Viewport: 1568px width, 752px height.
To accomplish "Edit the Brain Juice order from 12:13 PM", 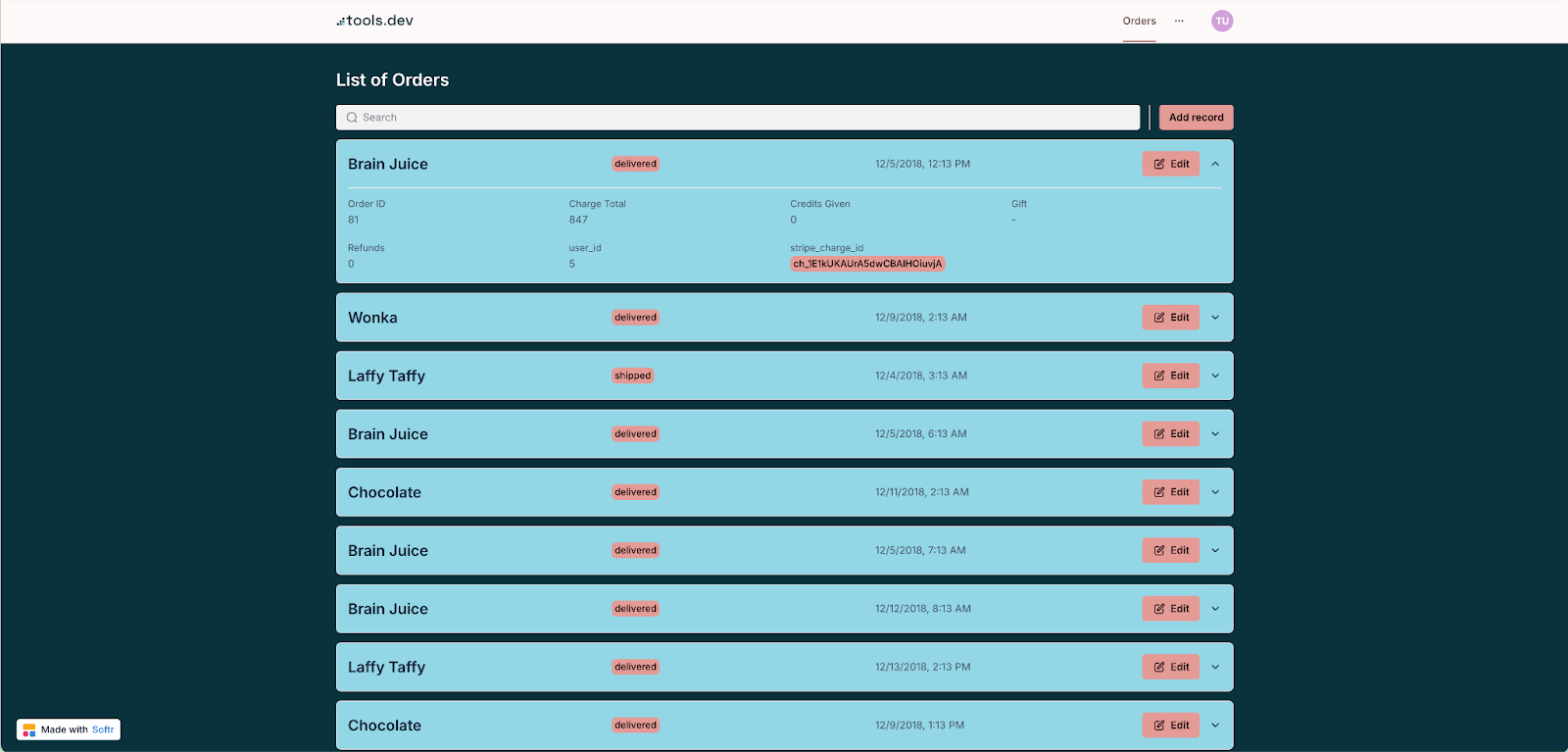I will pyautogui.click(x=1170, y=164).
